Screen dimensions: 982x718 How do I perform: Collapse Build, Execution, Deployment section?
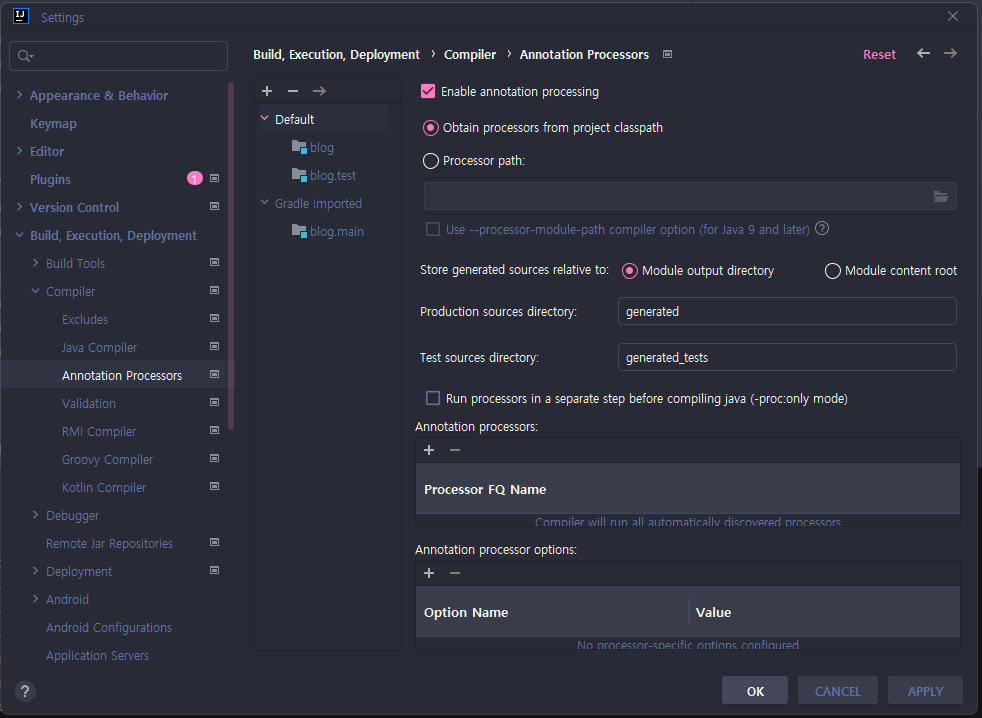point(19,235)
